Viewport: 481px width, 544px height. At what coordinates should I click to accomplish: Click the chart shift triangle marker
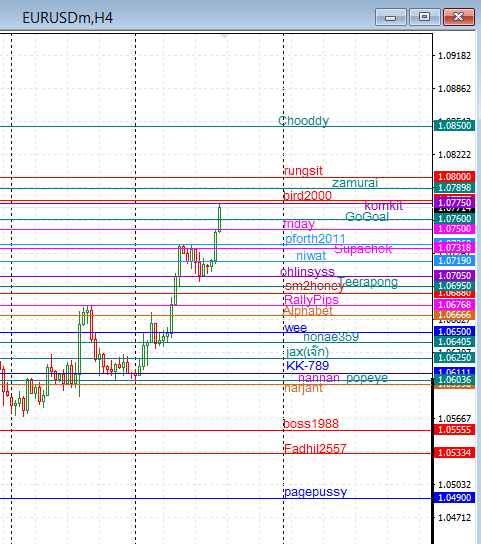(225, 37)
